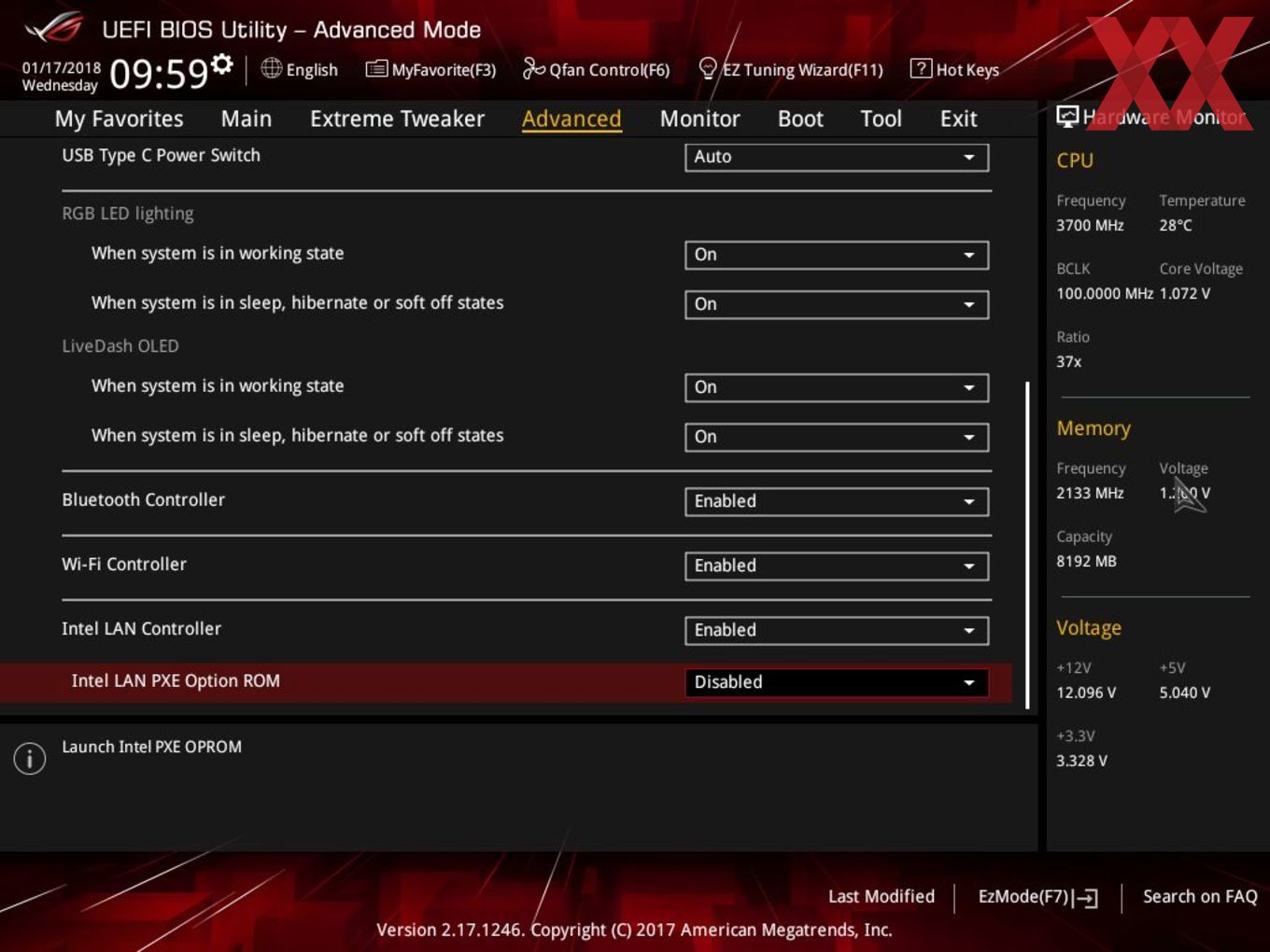The image size is (1270, 952).
Task: Select the Bluetooth Controller label
Action: click(x=143, y=499)
